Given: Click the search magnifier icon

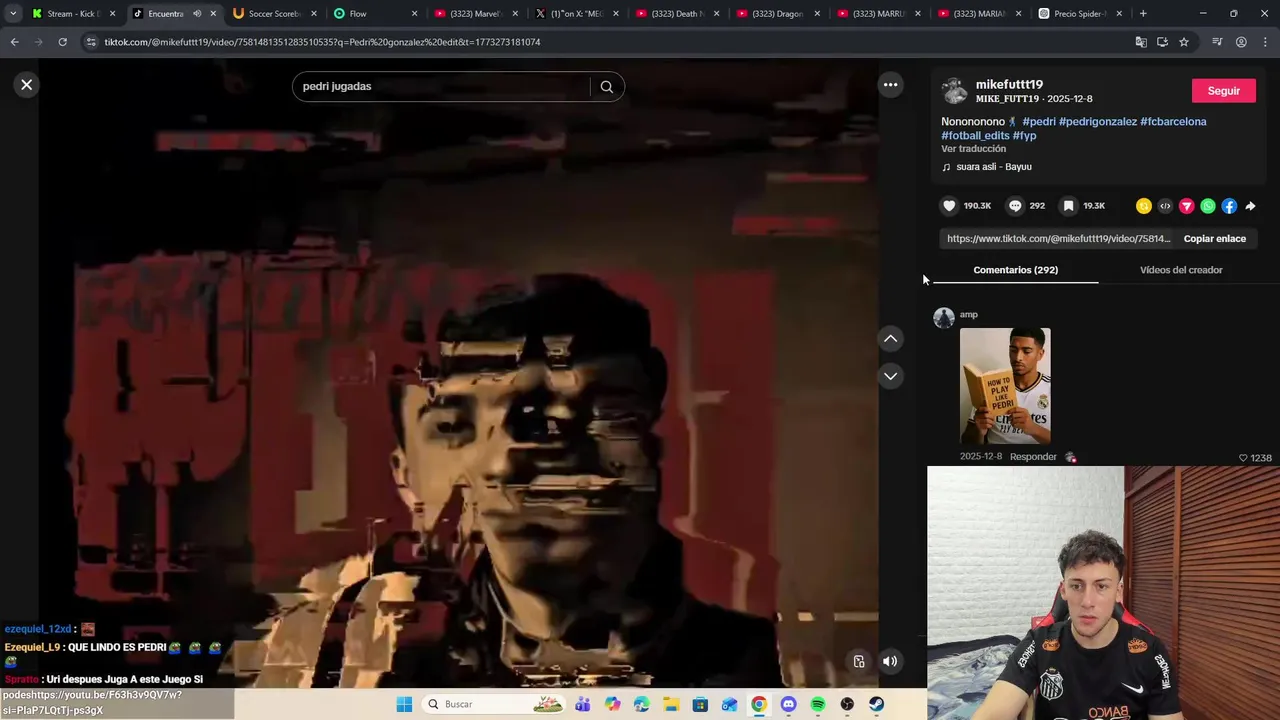Looking at the screenshot, I should tap(606, 87).
